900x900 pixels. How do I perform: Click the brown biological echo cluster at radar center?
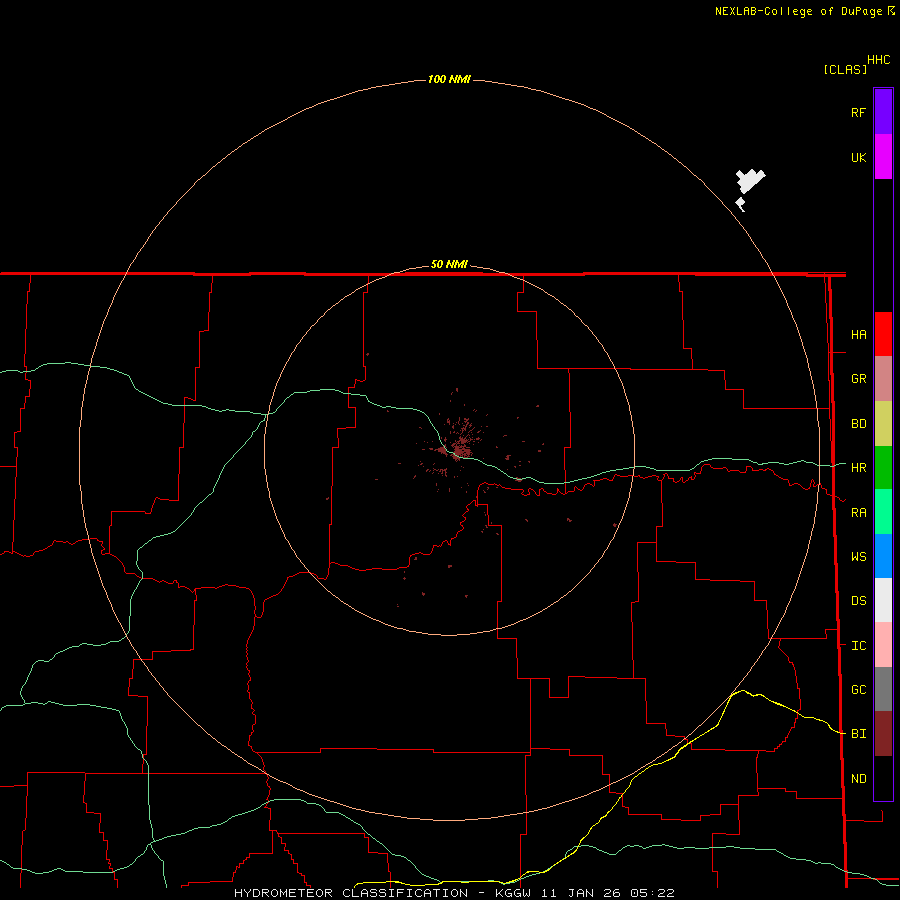coord(460,445)
